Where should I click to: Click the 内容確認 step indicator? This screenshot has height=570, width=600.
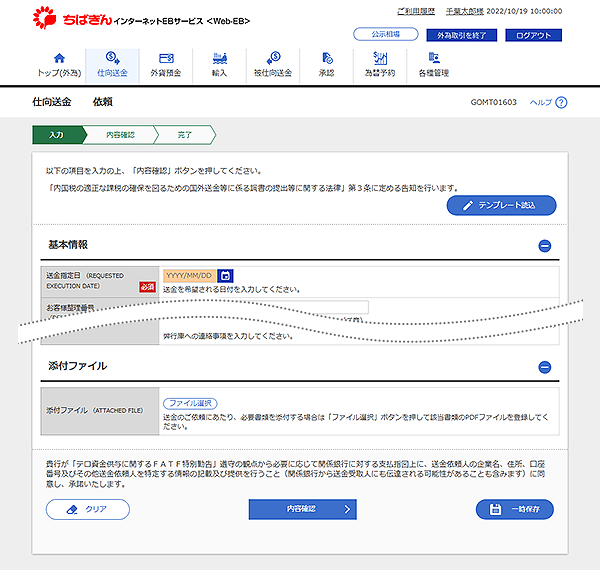pyautogui.click(x=120, y=135)
